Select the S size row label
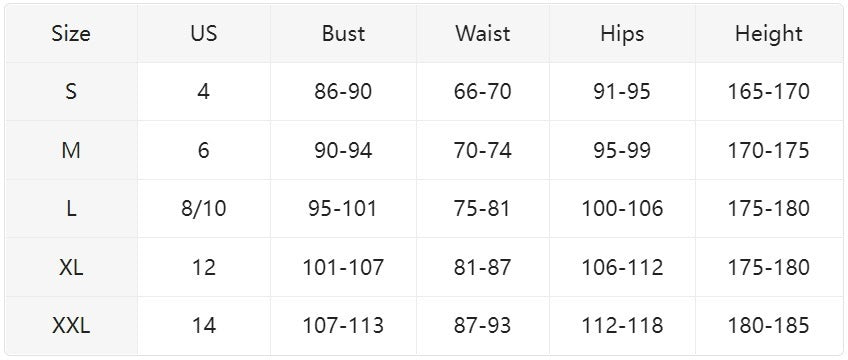This screenshot has width=848, height=360. 71,91
